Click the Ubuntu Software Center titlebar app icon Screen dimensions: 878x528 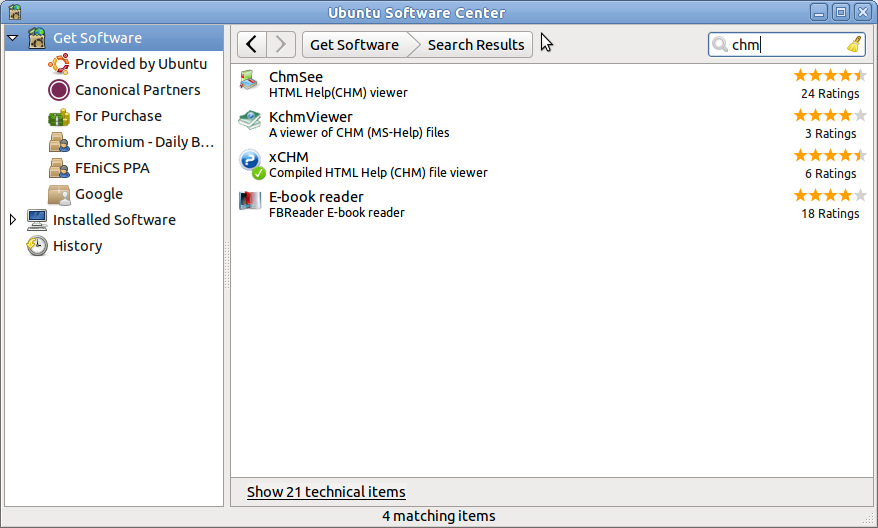tap(15, 12)
